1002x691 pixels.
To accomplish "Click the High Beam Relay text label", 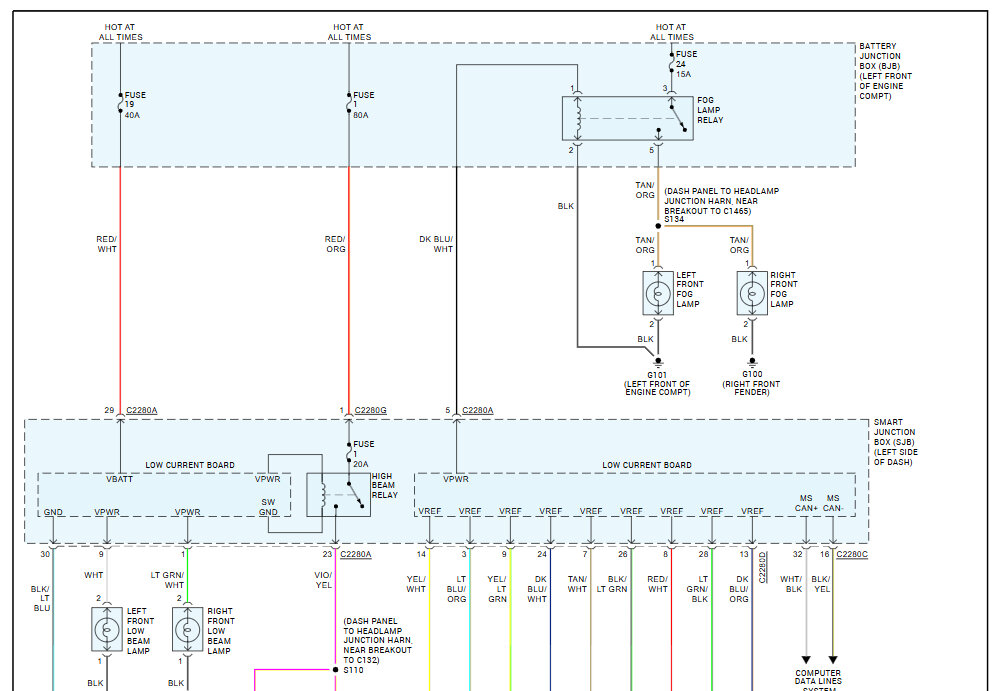I will pos(385,485).
